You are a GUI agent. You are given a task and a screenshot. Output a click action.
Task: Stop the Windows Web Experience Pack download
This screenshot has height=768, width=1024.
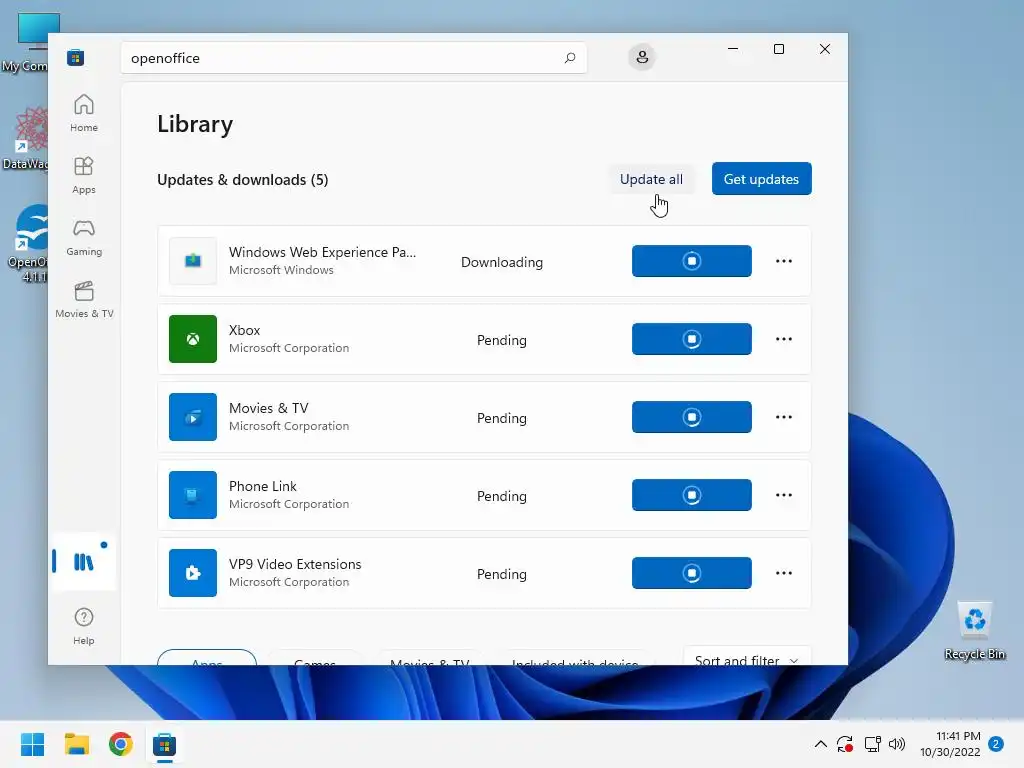point(692,261)
